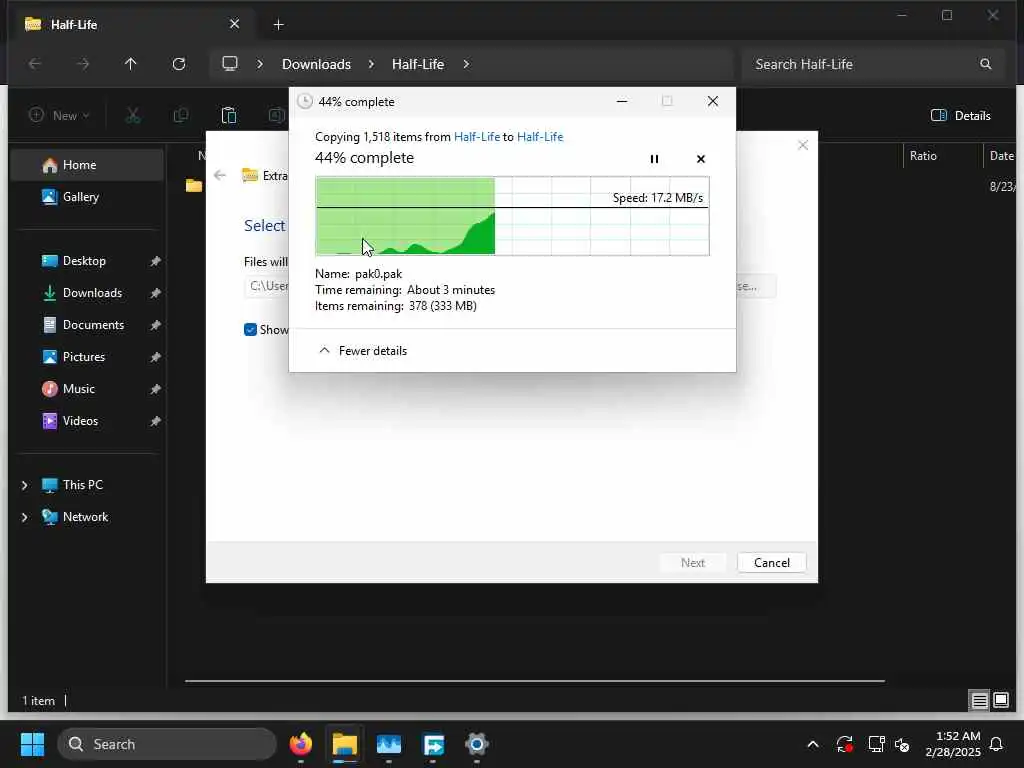The height and width of the screenshot is (768, 1024).
Task: Click the pin icon next to Music
Action: [x=155, y=389]
